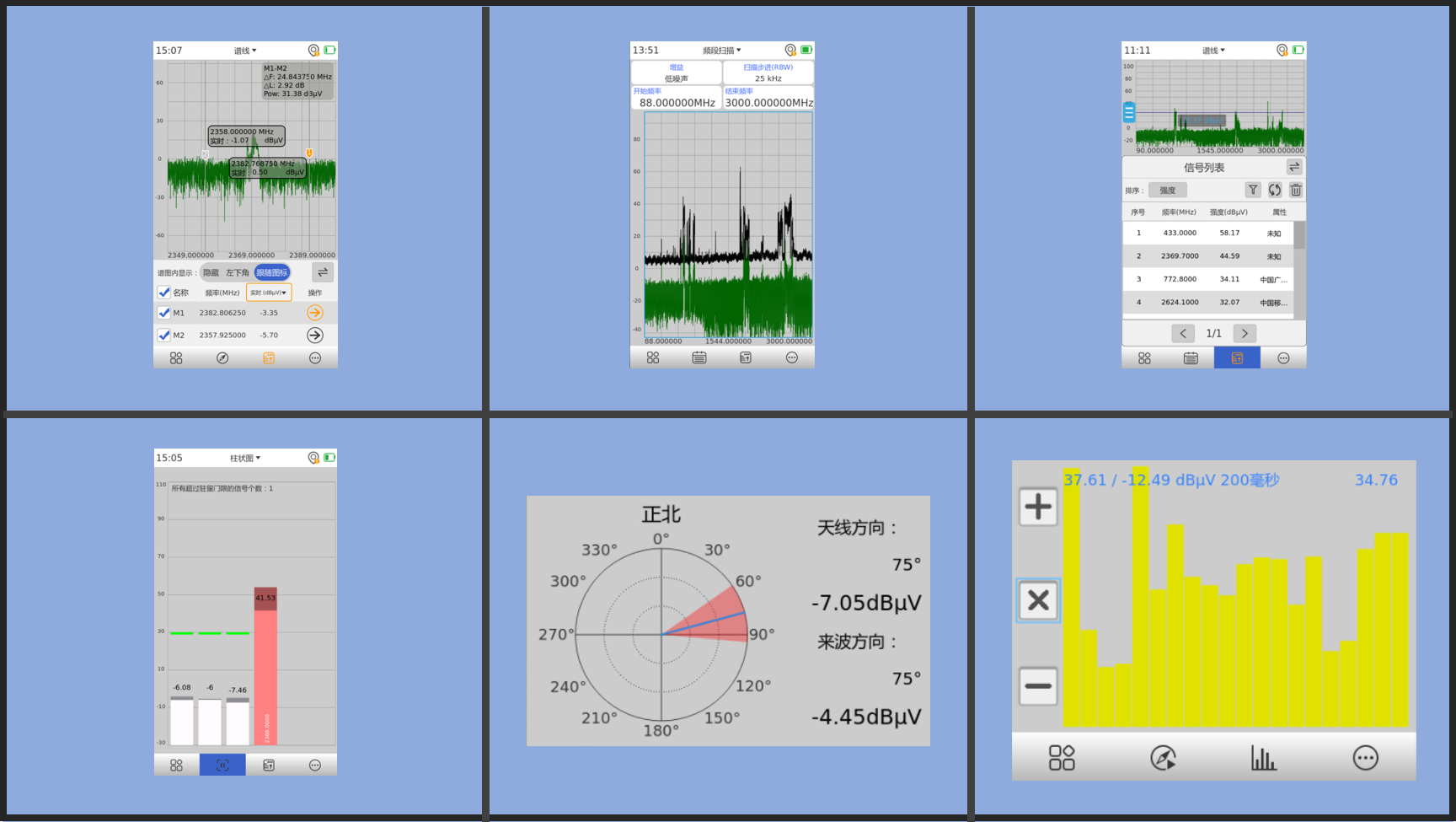1456x822 pixels.
Task: Edit 结束频率 3000.000000MHz field
Action: [x=768, y=98]
